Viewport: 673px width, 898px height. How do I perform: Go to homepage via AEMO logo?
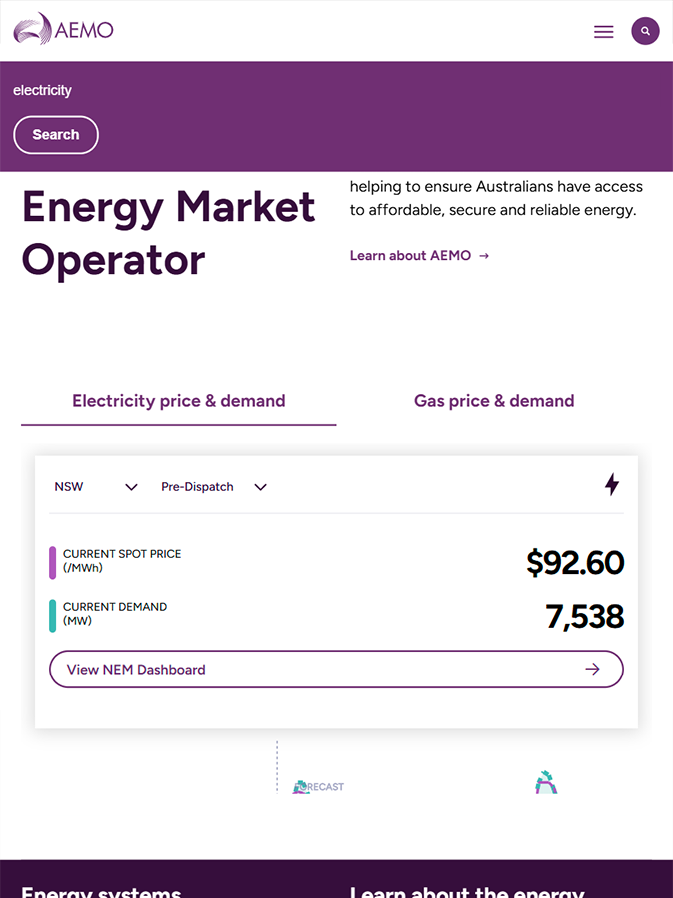63,29
